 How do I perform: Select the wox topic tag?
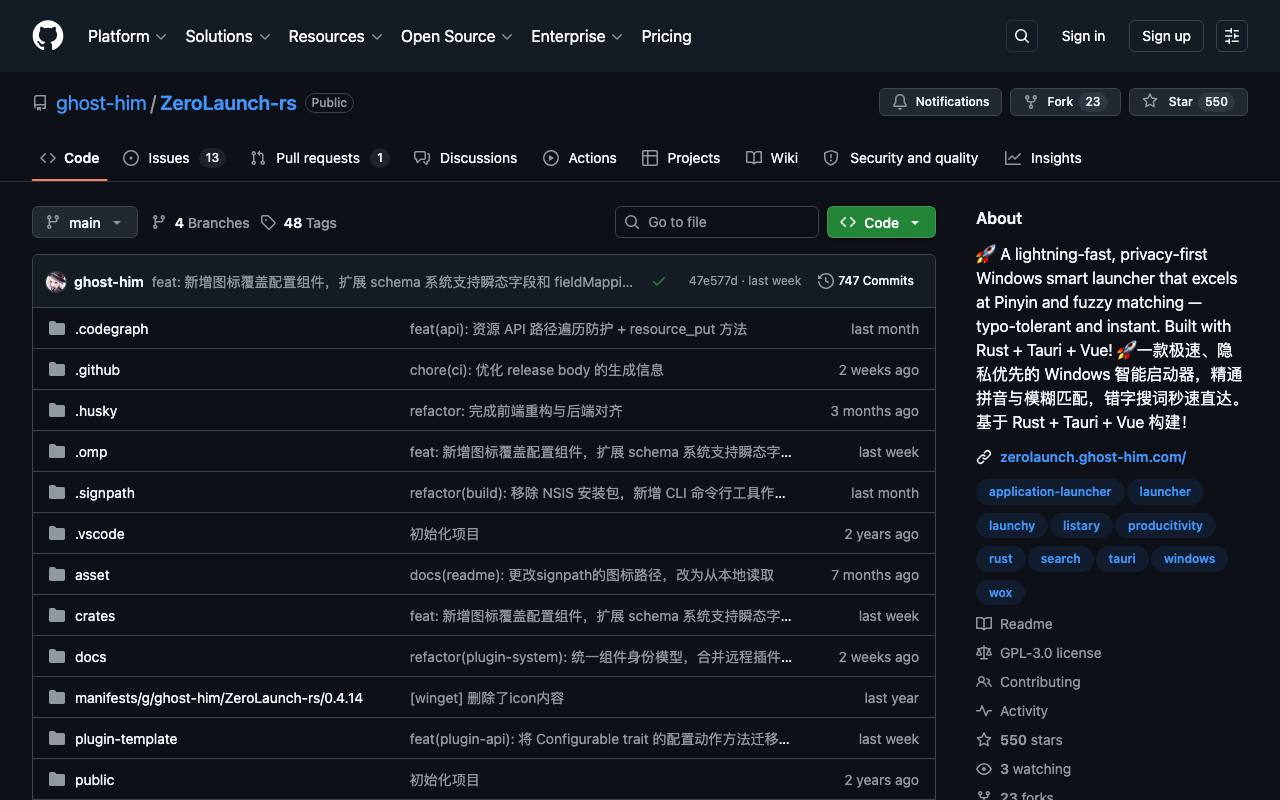1000,593
